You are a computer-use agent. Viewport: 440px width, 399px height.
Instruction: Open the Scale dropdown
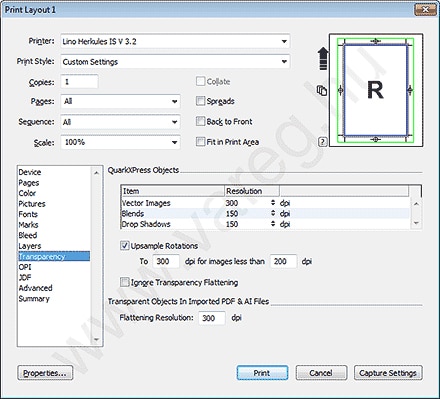click(x=120, y=142)
